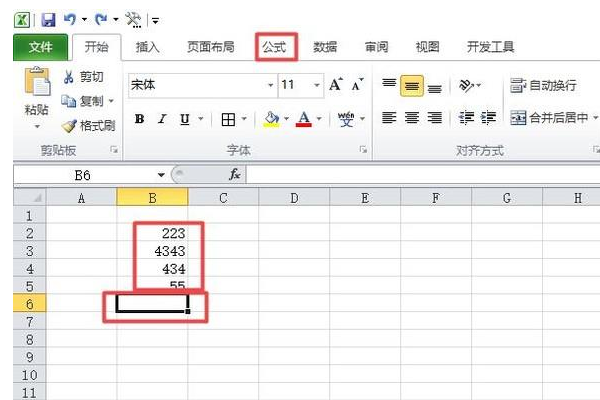Toggle center text horizontally
This screenshot has width=600, height=400.
[x=412, y=118]
